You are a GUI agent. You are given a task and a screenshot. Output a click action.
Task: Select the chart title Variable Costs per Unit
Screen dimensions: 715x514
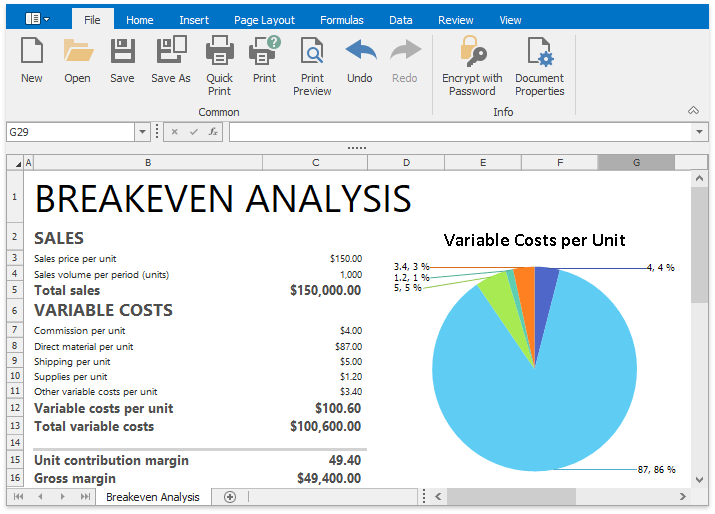tap(534, 240)
